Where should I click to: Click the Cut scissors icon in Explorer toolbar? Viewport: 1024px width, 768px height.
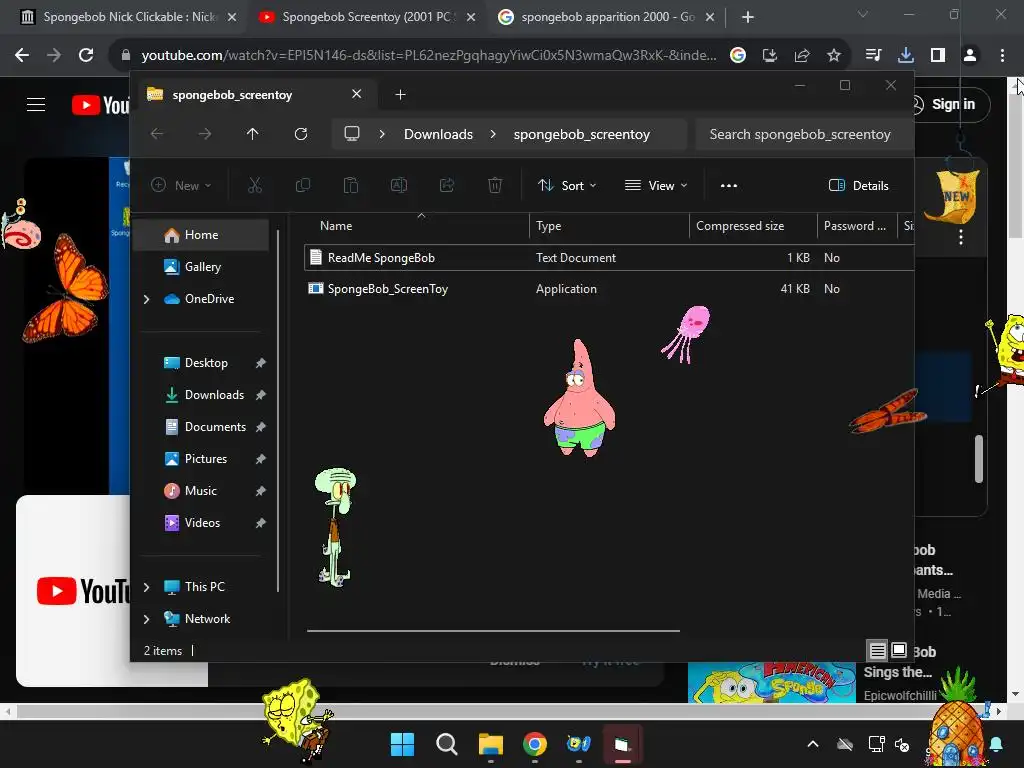pos(255,185)
